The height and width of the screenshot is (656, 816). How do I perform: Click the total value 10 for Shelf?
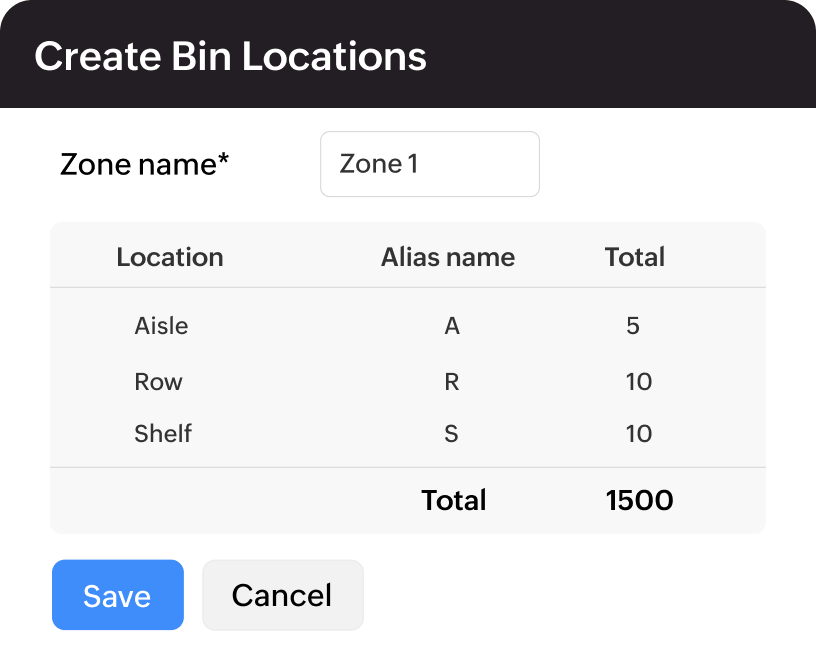coord(640,433)
